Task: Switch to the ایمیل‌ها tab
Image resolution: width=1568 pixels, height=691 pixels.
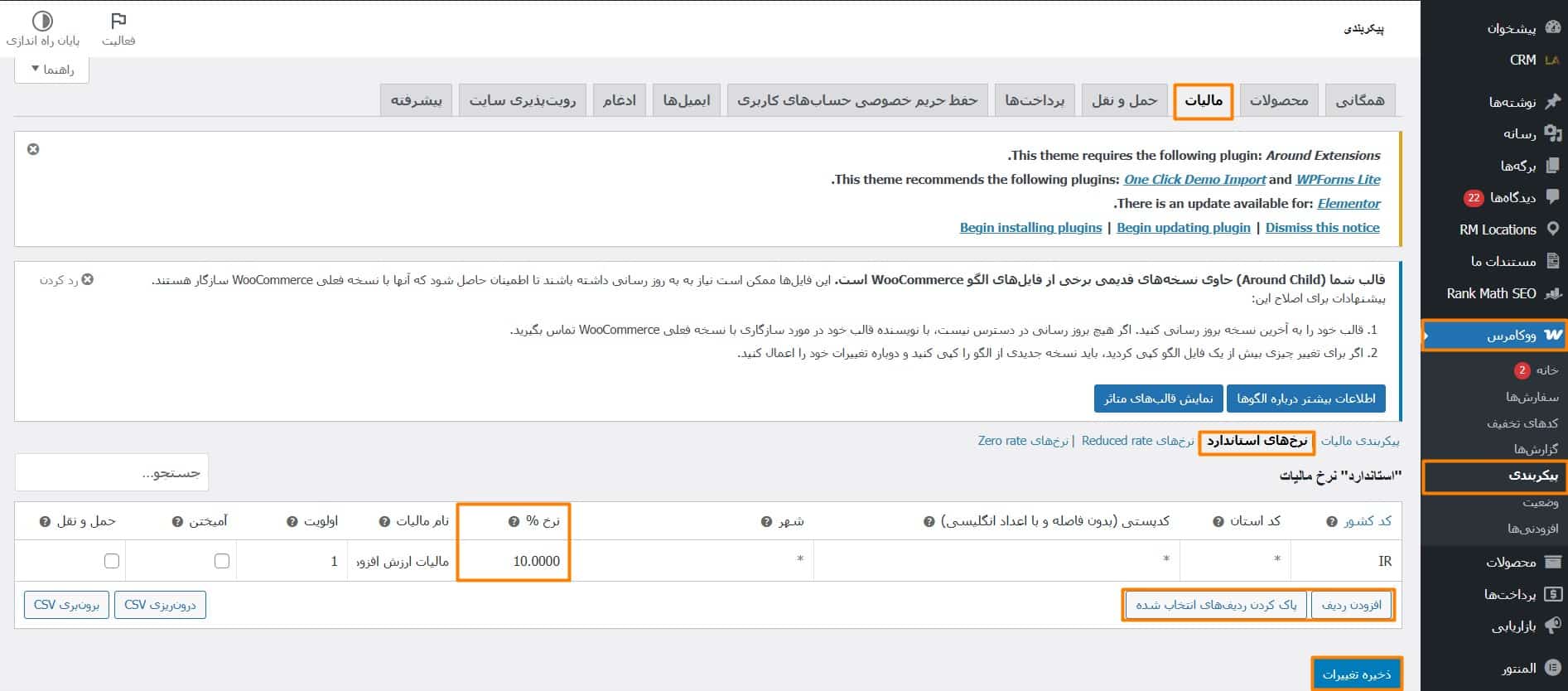Action: point(687,100)
